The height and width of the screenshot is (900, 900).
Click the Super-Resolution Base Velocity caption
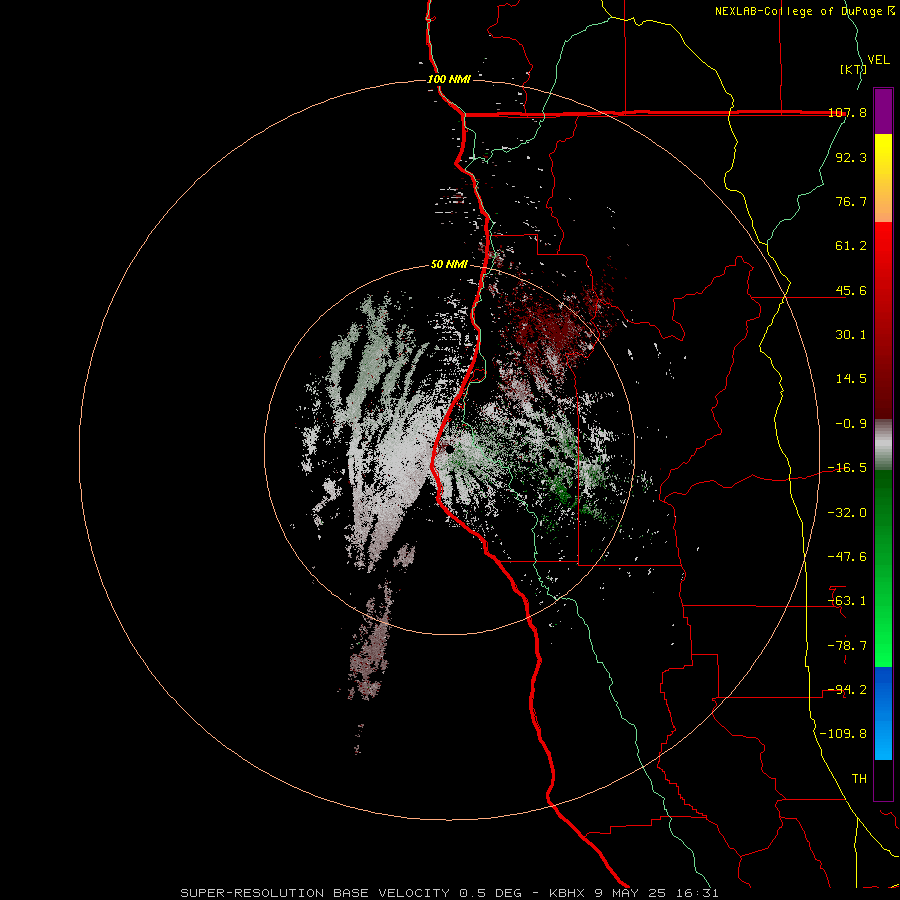pos(449,893)
